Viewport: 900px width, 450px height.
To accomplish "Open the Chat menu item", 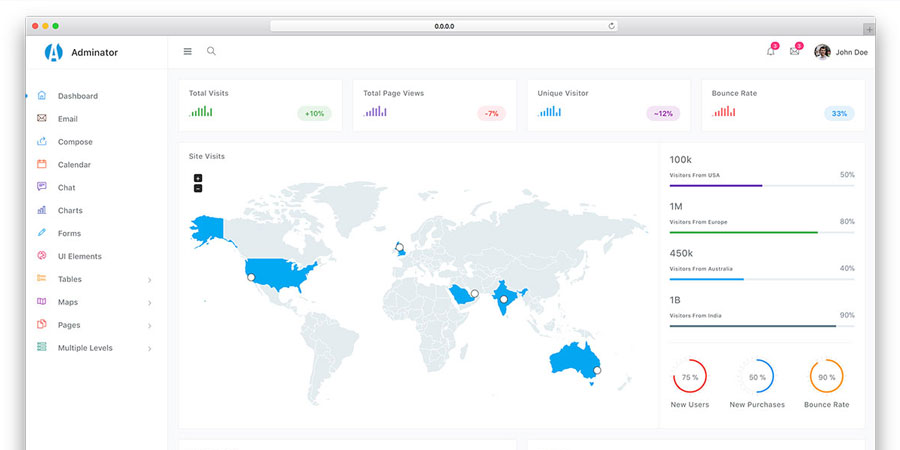I will click(67, 188).
